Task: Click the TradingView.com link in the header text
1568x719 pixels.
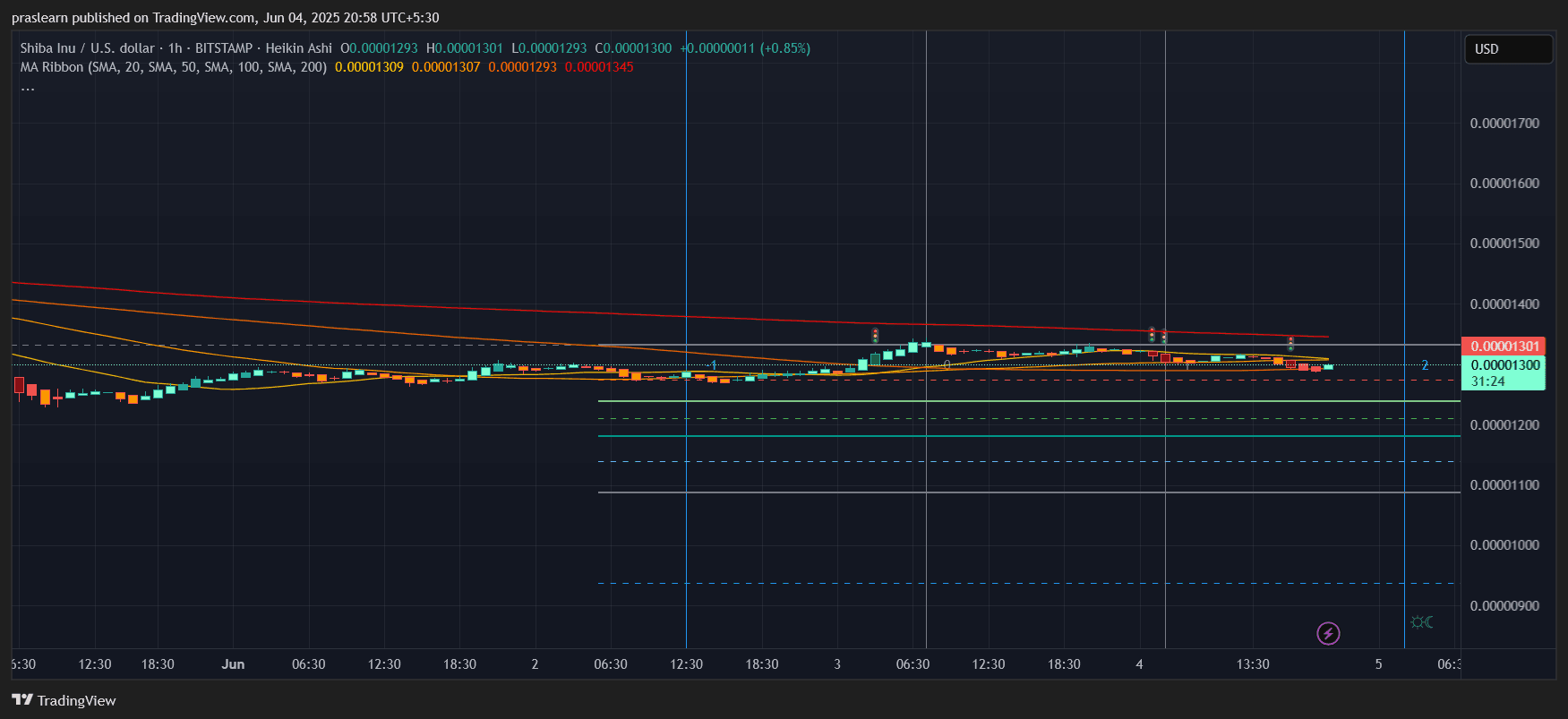Action: click(203, 18)
